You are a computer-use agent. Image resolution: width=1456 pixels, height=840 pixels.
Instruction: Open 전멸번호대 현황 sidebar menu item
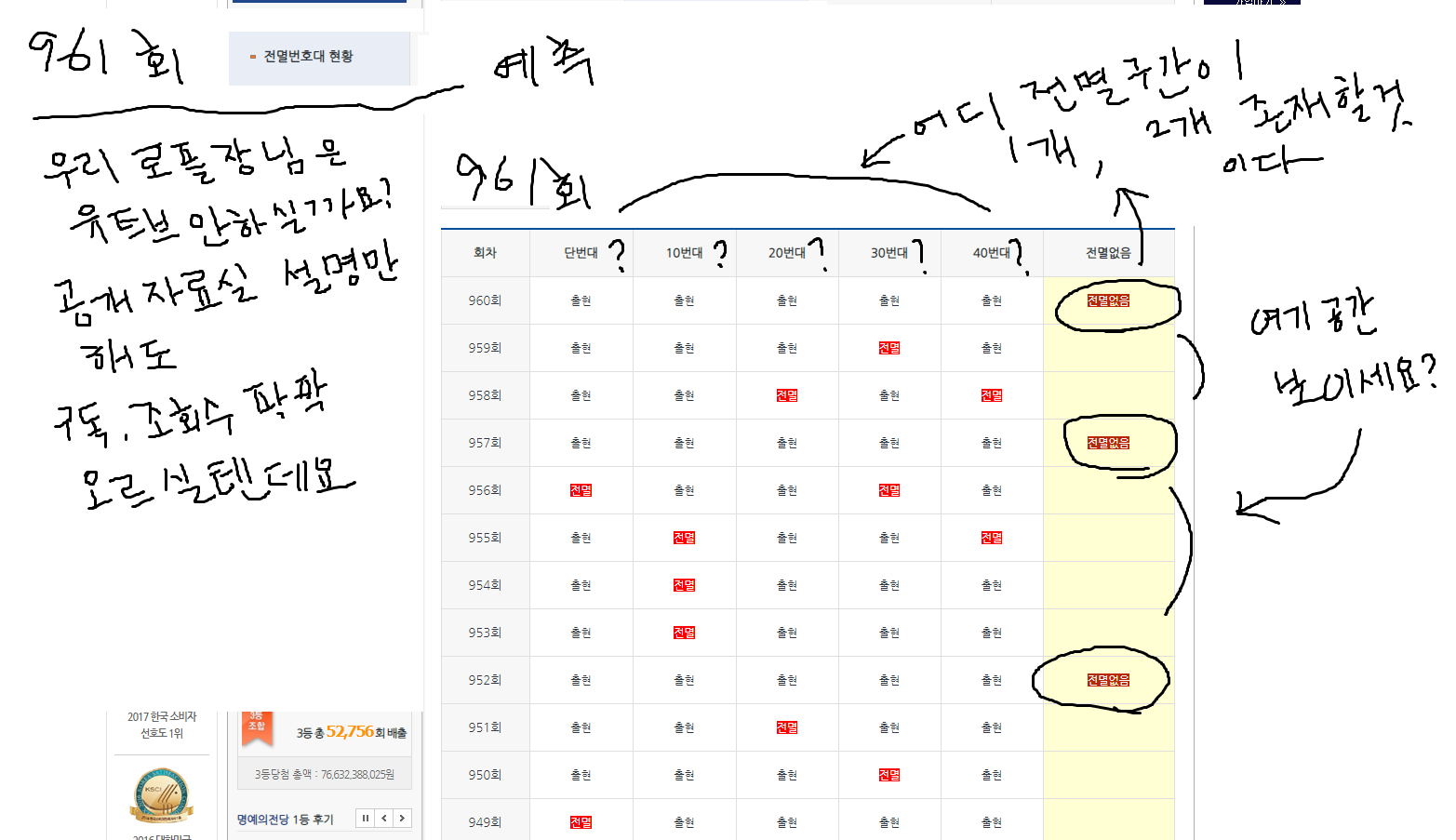tap(308, 57)
